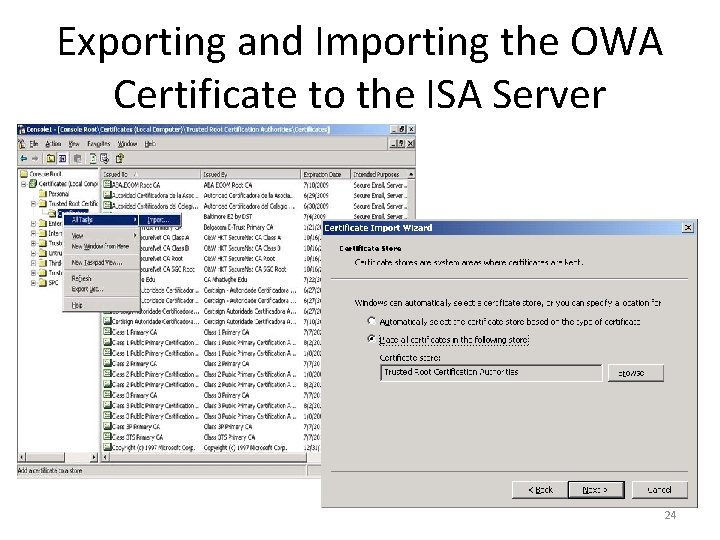Click certificate icon for ABA.ECOM Root CA

tap(107, 185)
